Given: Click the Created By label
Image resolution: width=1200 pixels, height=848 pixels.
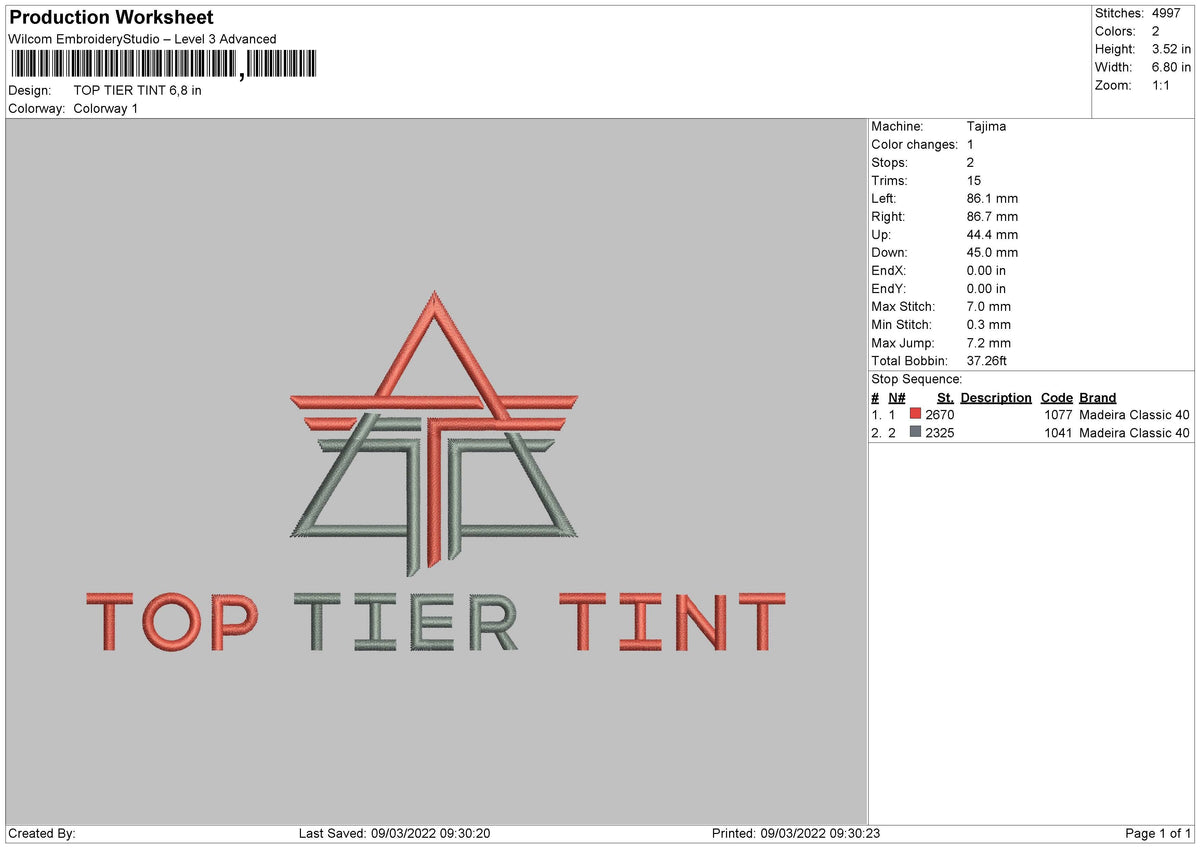Looking at the screenshot, I should pos(42,833).
